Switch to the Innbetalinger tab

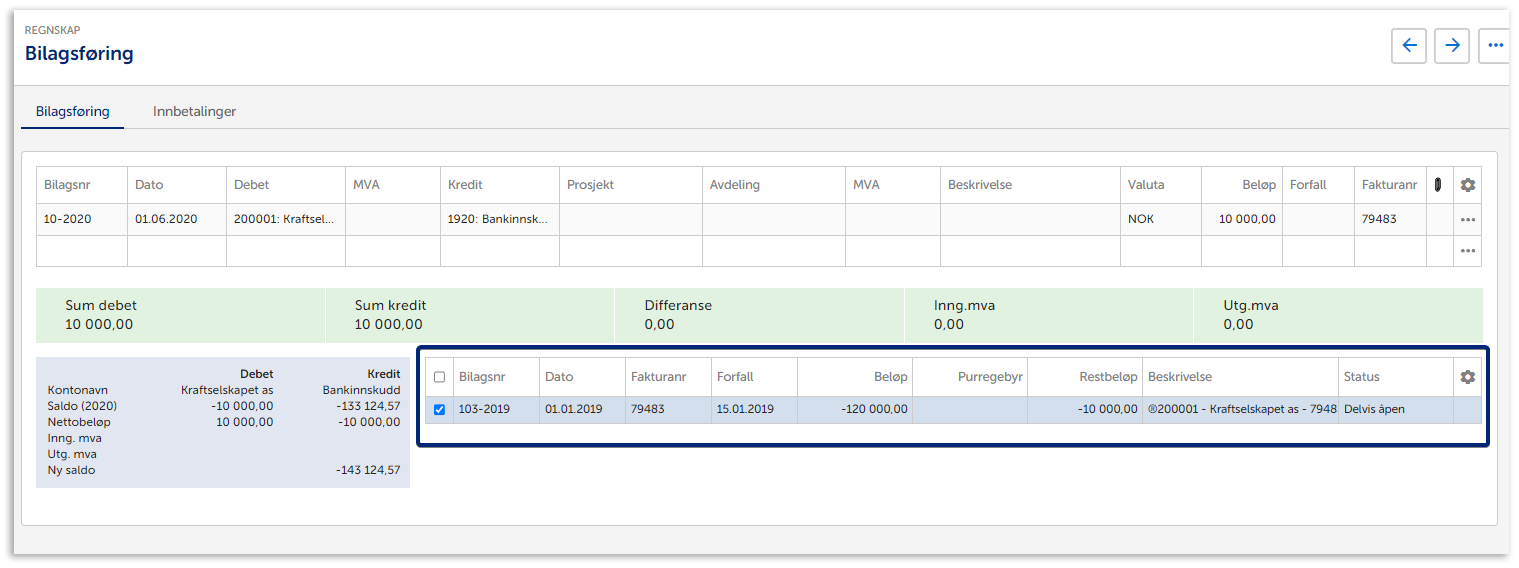coord(194,112)
